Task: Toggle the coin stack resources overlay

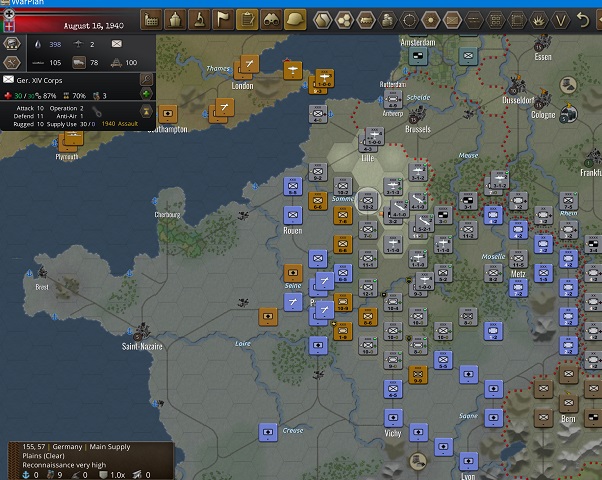Action: (x=387, y=20)
